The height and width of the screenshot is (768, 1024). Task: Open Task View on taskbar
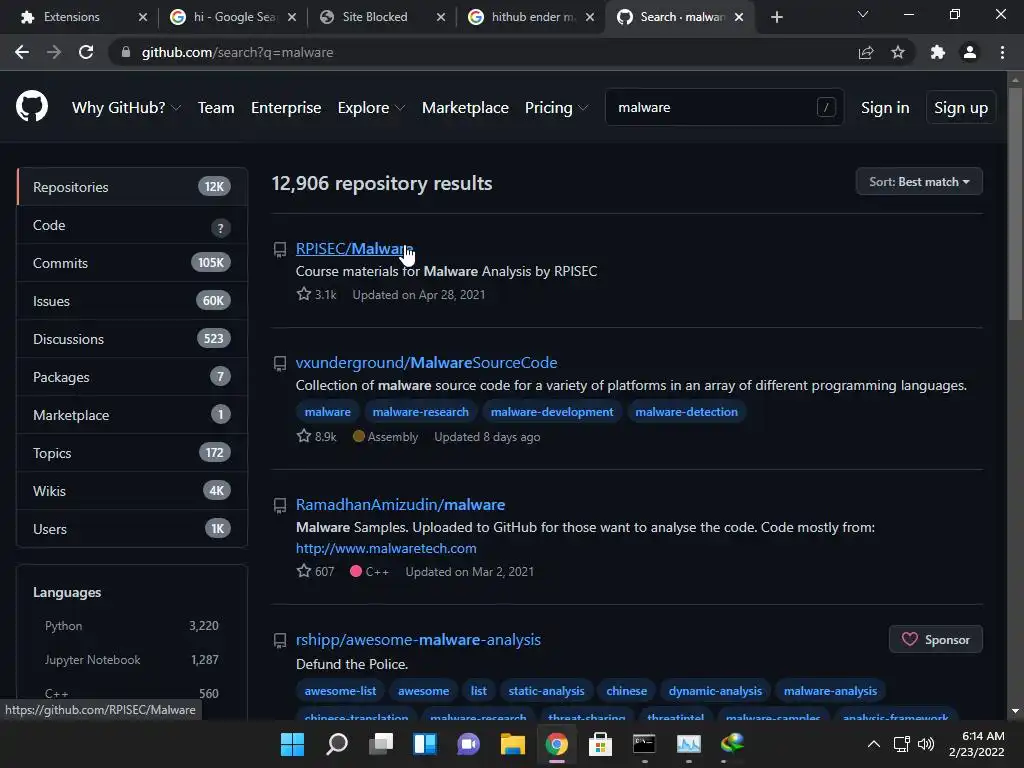381,744
